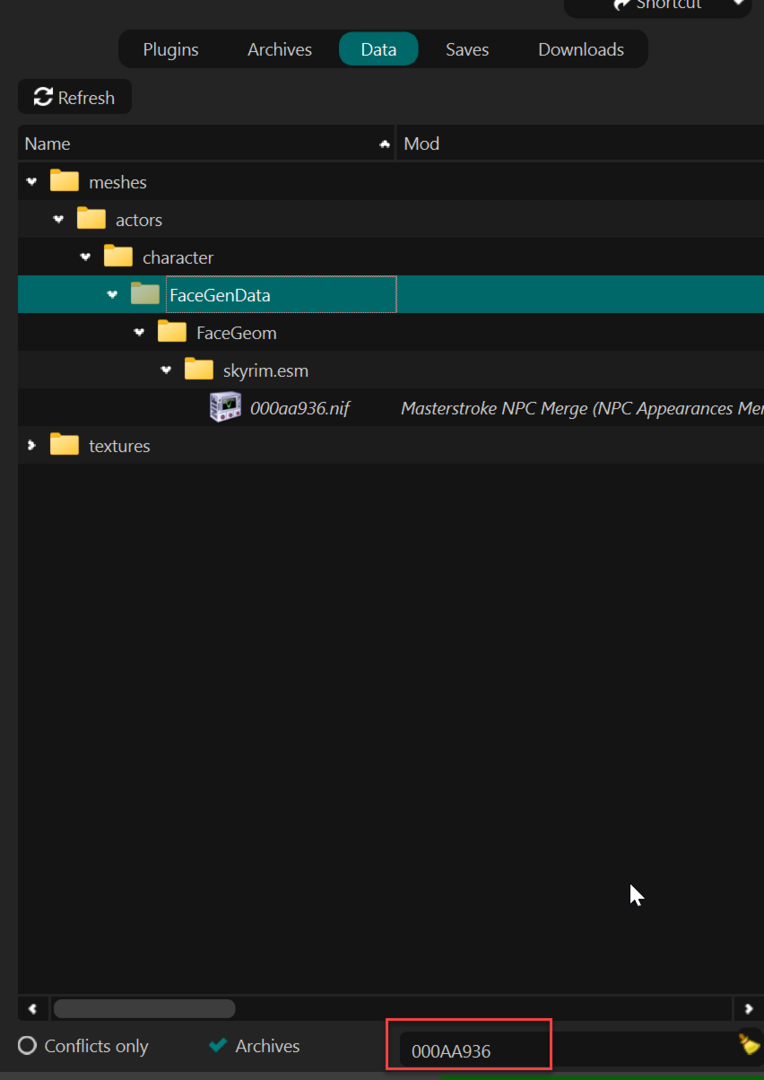Viewport: 764px width, 1080px height.
Task: Click the horizontal scrollbar thumb
Action: (x=145, y=1009)
